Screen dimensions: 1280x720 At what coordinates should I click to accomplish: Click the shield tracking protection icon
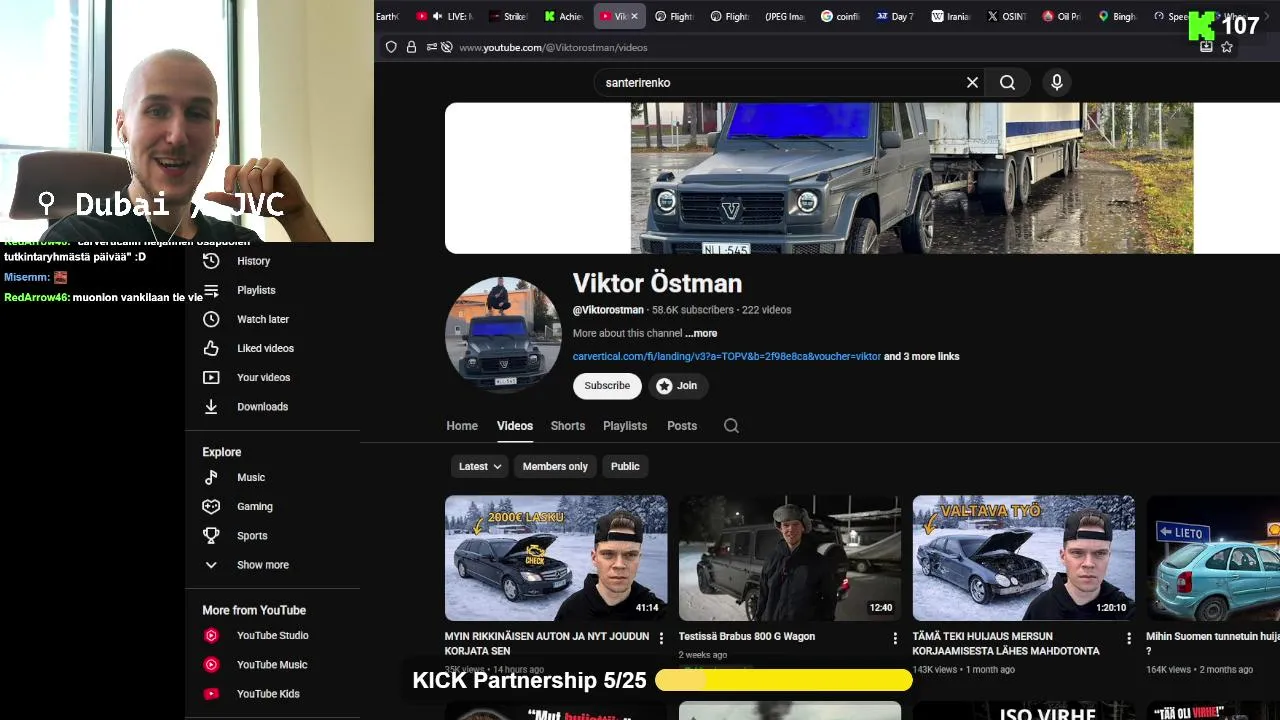coord(391,47)
